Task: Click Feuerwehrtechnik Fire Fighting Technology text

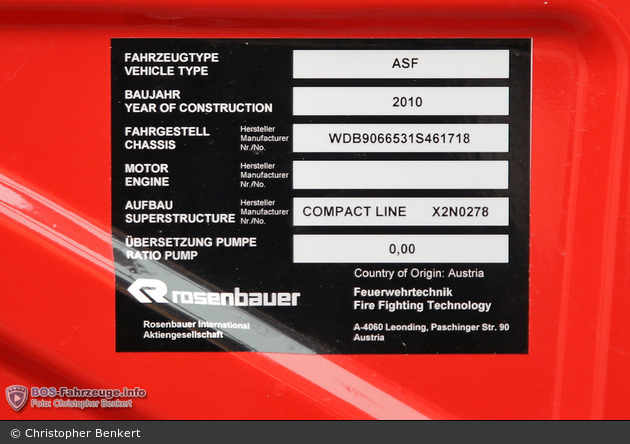Action: pos(422,299)
